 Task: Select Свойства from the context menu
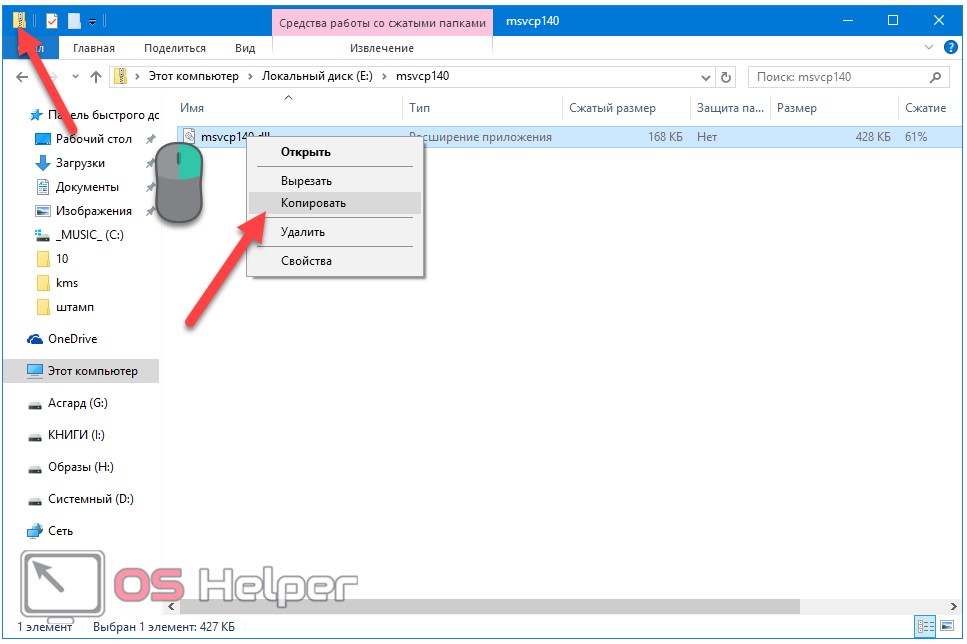(306, 261)
